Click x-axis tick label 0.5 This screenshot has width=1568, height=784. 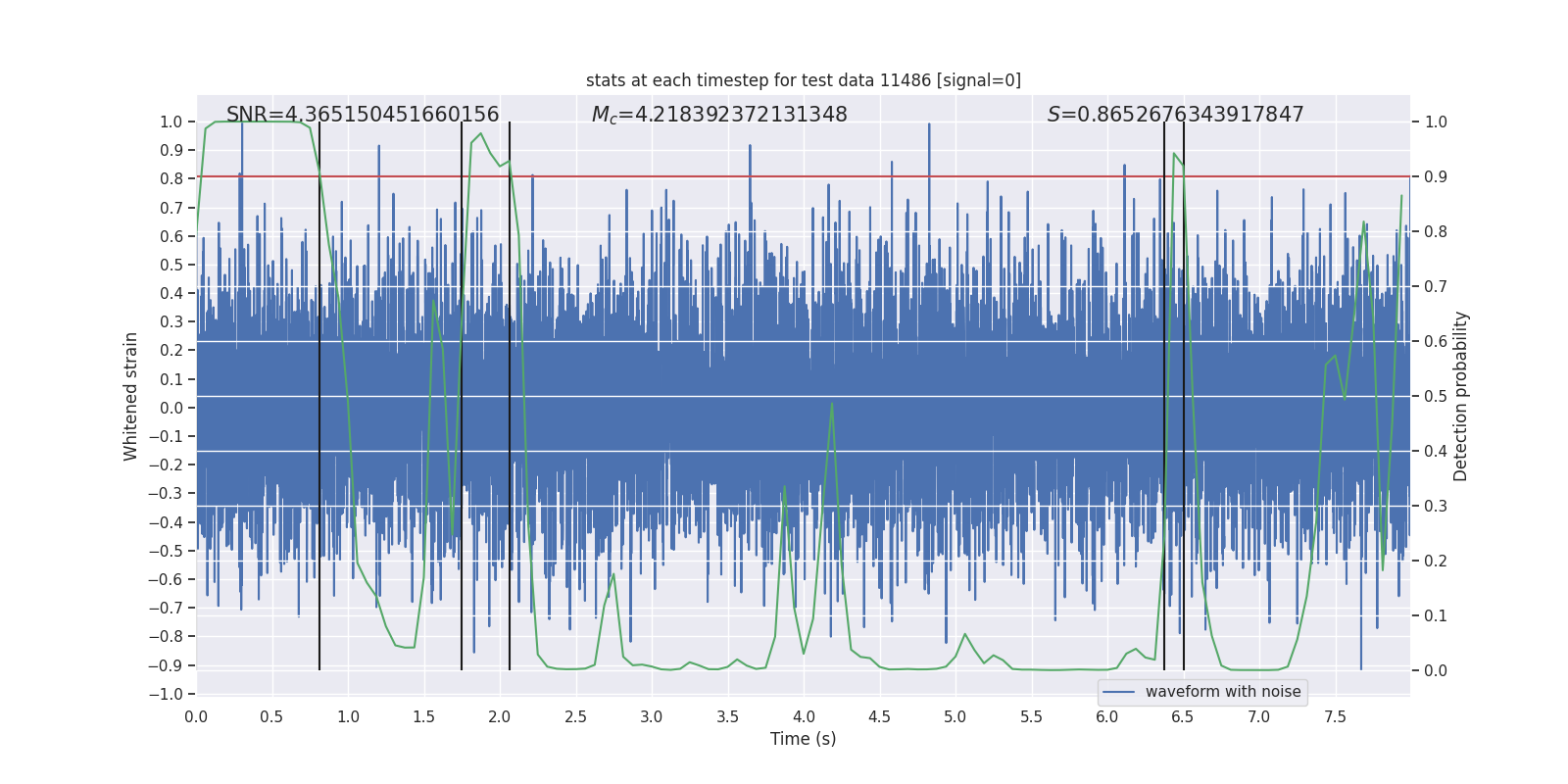click(x=271, y=716)
